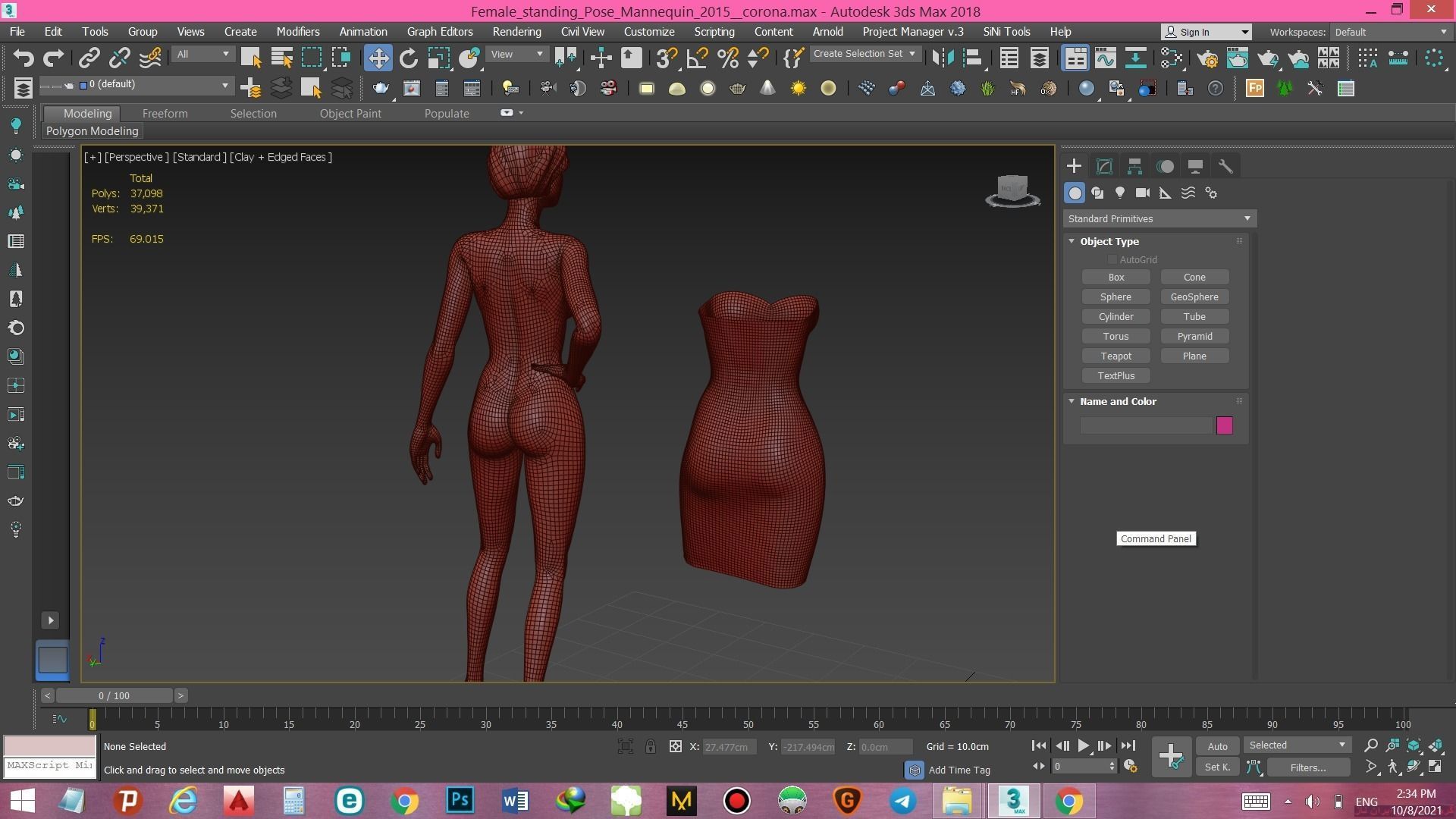Open Create Selection Set dropdown
1456x819 pixels.
864,54
